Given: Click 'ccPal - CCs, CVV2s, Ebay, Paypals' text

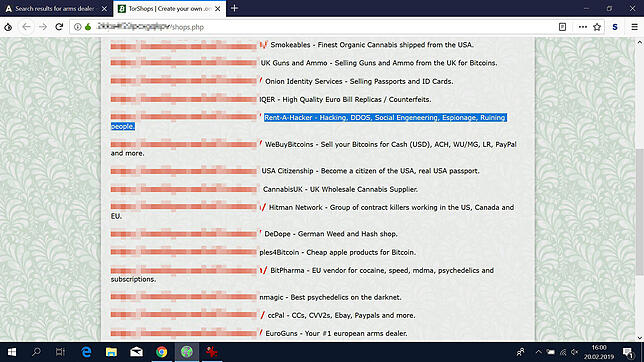Looking at the screenshot, I should point(341,316).
